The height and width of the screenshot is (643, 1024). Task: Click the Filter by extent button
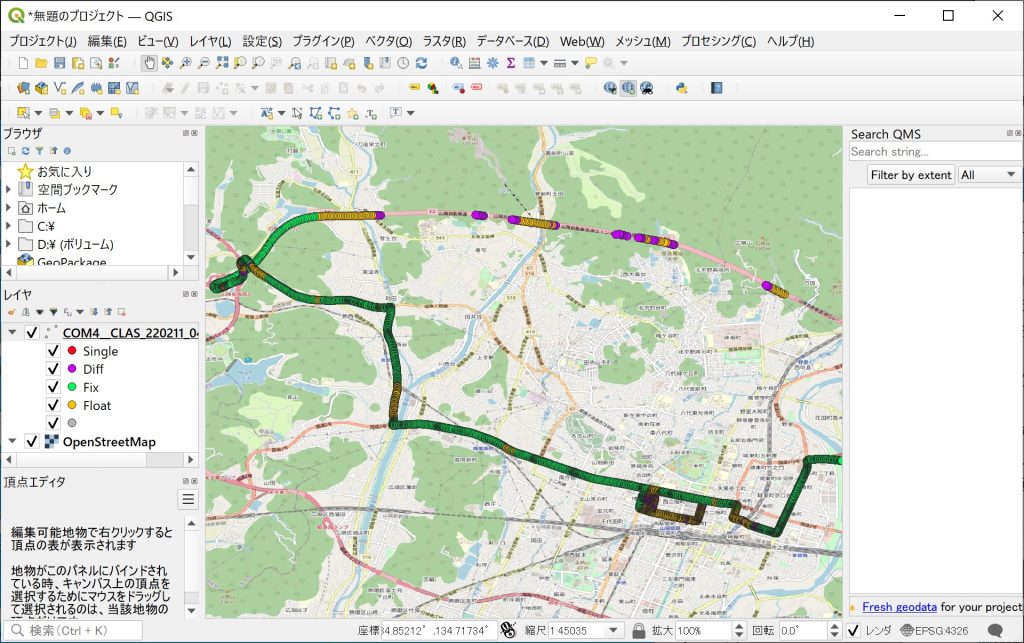click(910, 174)
